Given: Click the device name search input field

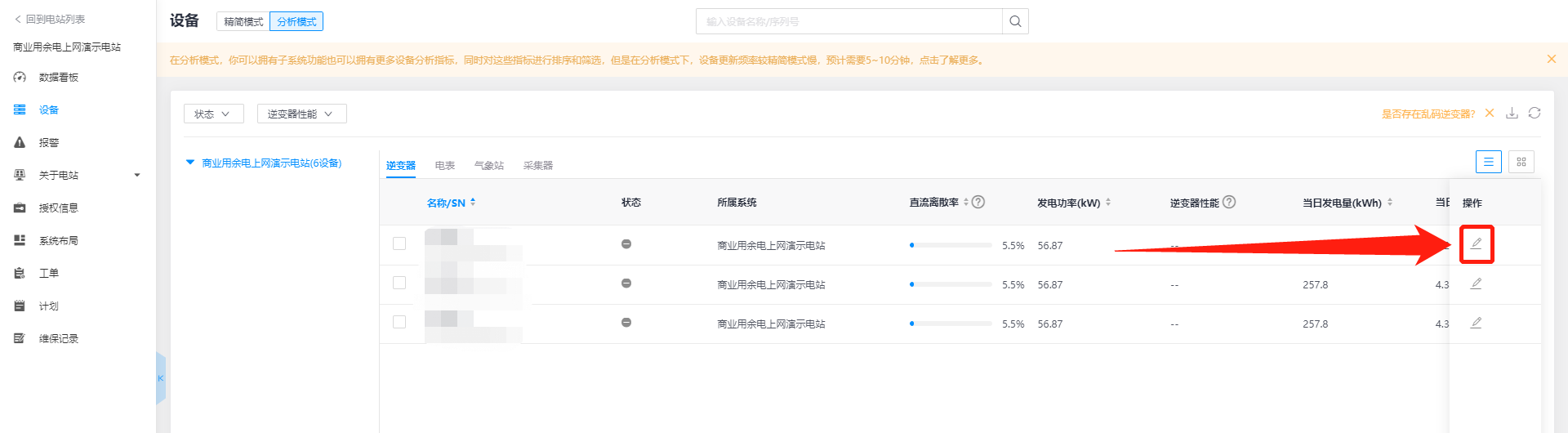Looking at the screenshot, I should [849, 21].
